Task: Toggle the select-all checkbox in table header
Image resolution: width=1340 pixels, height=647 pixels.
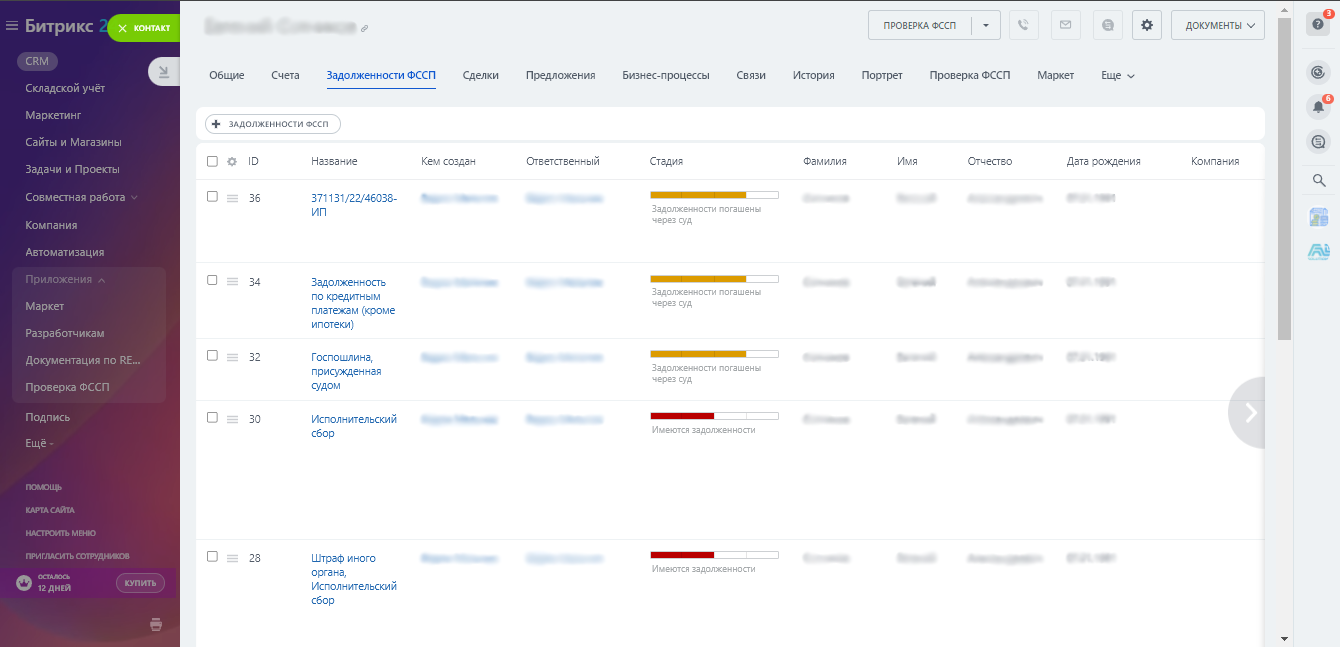Action: point(212,161)
